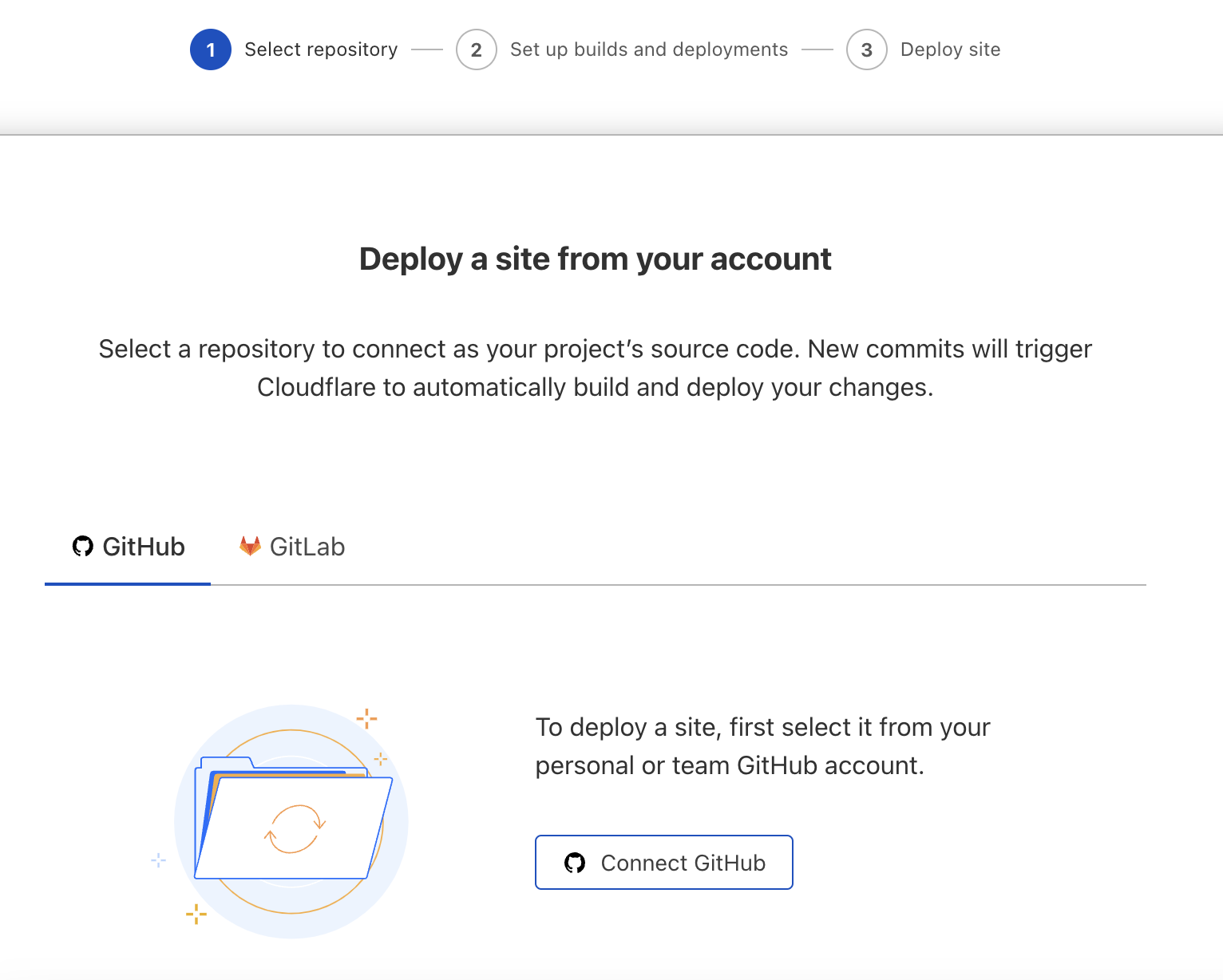Click the step 2 circle indicator
The width and height of the screenshot is (1223, 980).
pos(477,49)
